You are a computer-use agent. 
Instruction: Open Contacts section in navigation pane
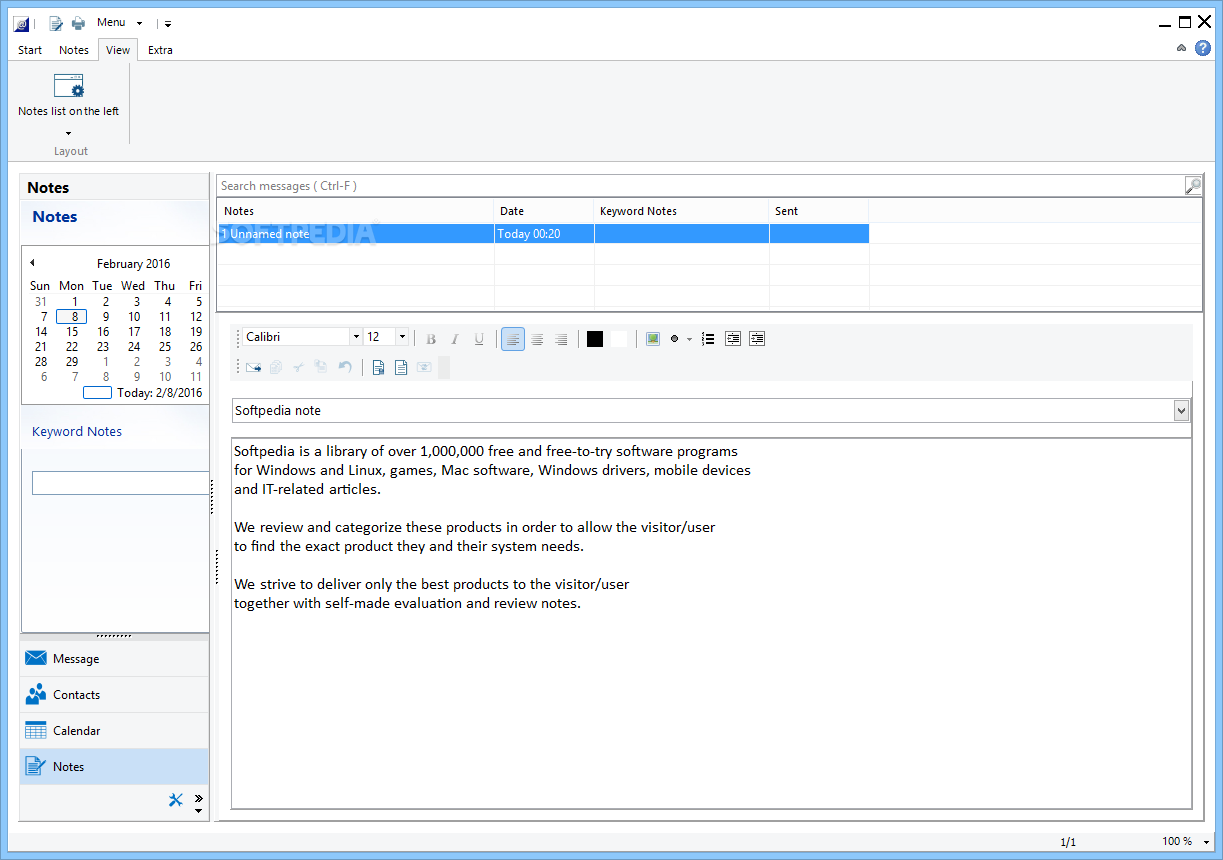pyautogui.click(x=114, y=695)
